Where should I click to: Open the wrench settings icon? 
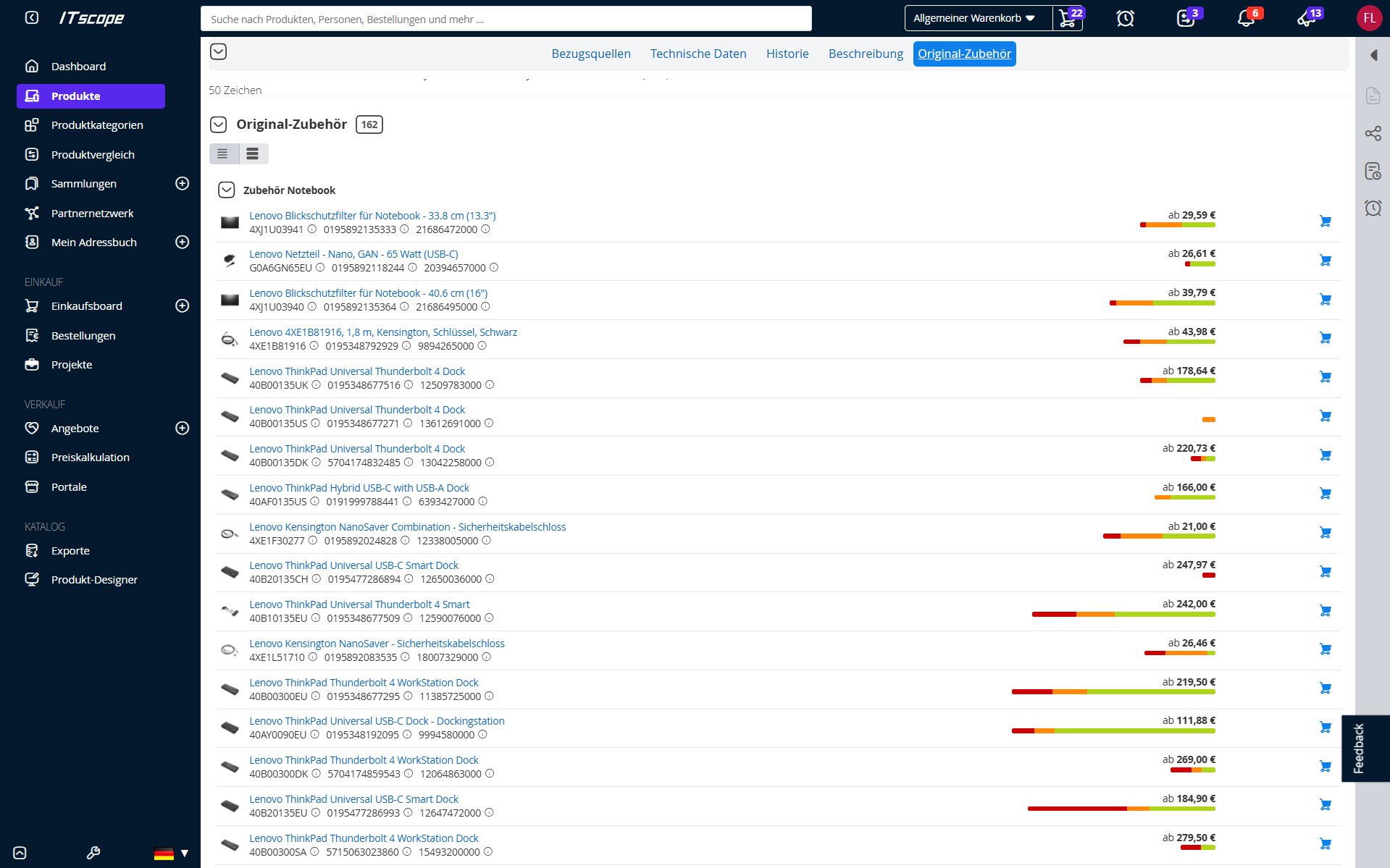coord(93,853)
